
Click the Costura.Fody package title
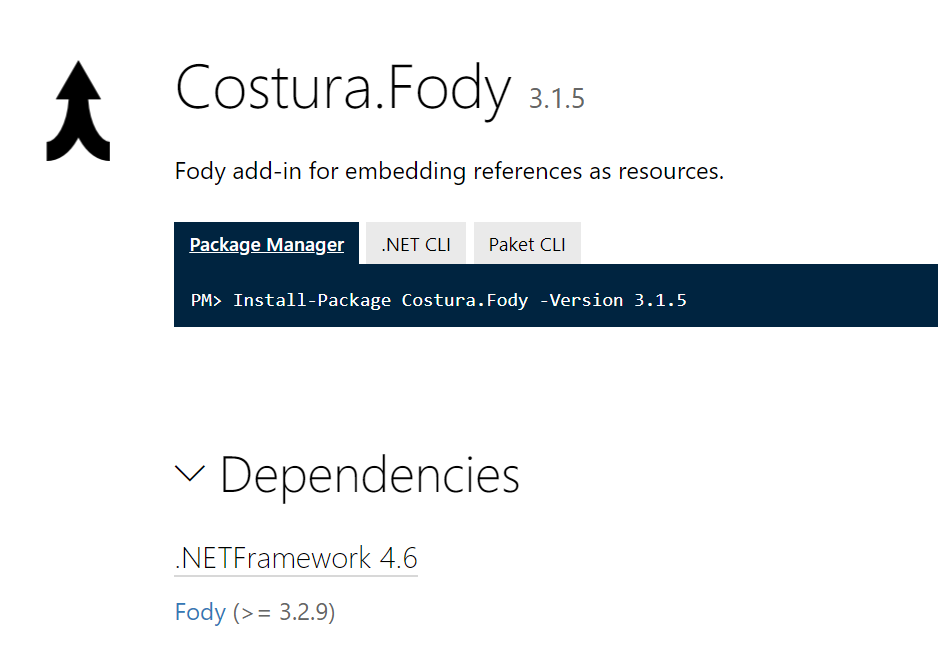tap(343, 88)
